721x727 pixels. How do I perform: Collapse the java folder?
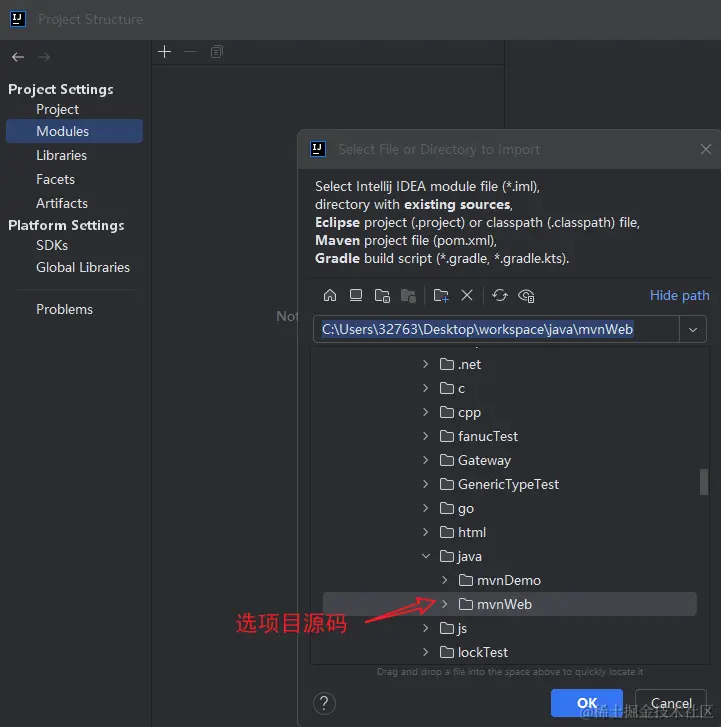(426, 556)
